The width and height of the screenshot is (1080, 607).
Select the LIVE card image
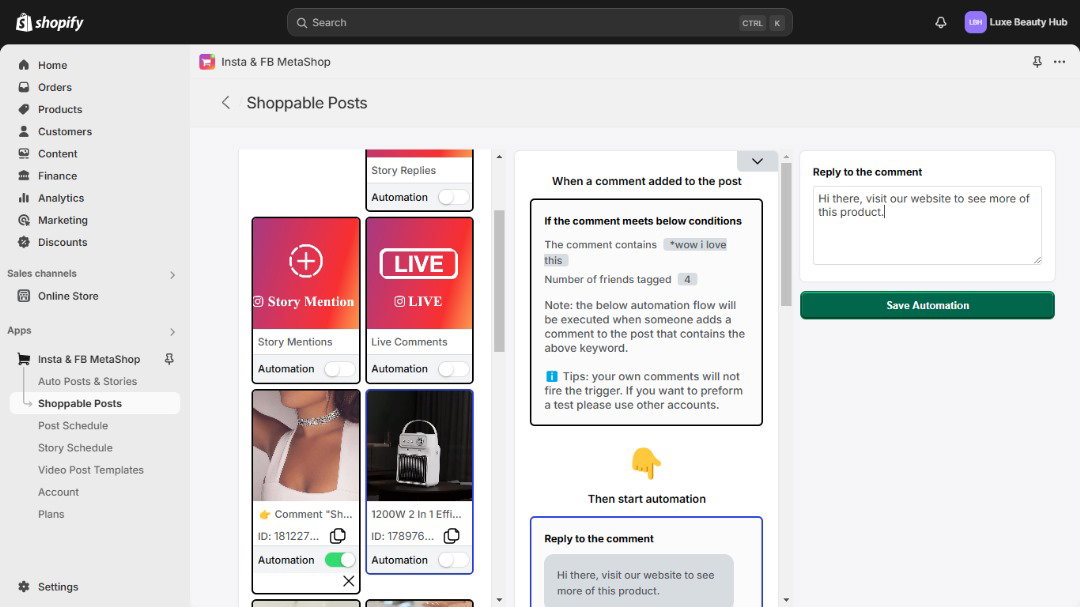[419, 274]
